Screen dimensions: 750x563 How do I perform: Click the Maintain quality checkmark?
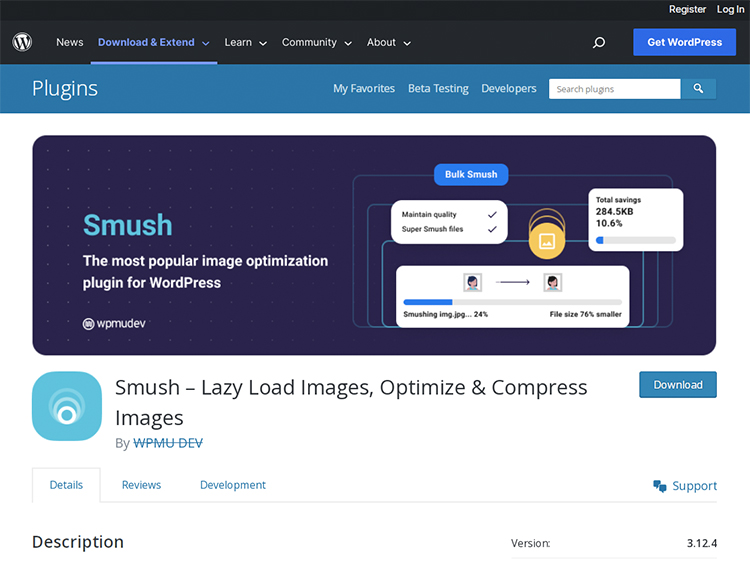(x=492, y=214)
